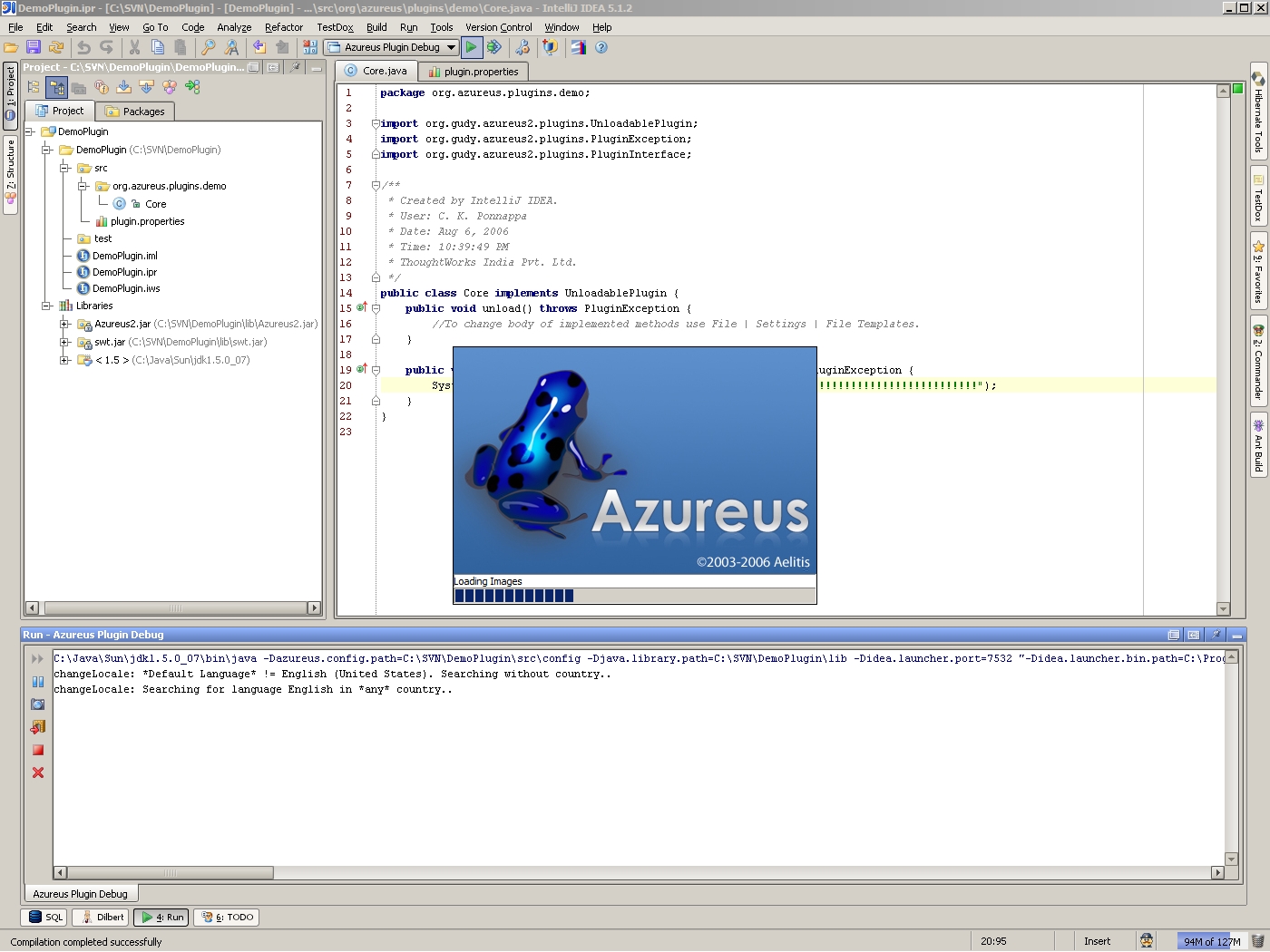Click the Redo arrow icon
Screen dimensions: 1270x952
coord(106,47)
